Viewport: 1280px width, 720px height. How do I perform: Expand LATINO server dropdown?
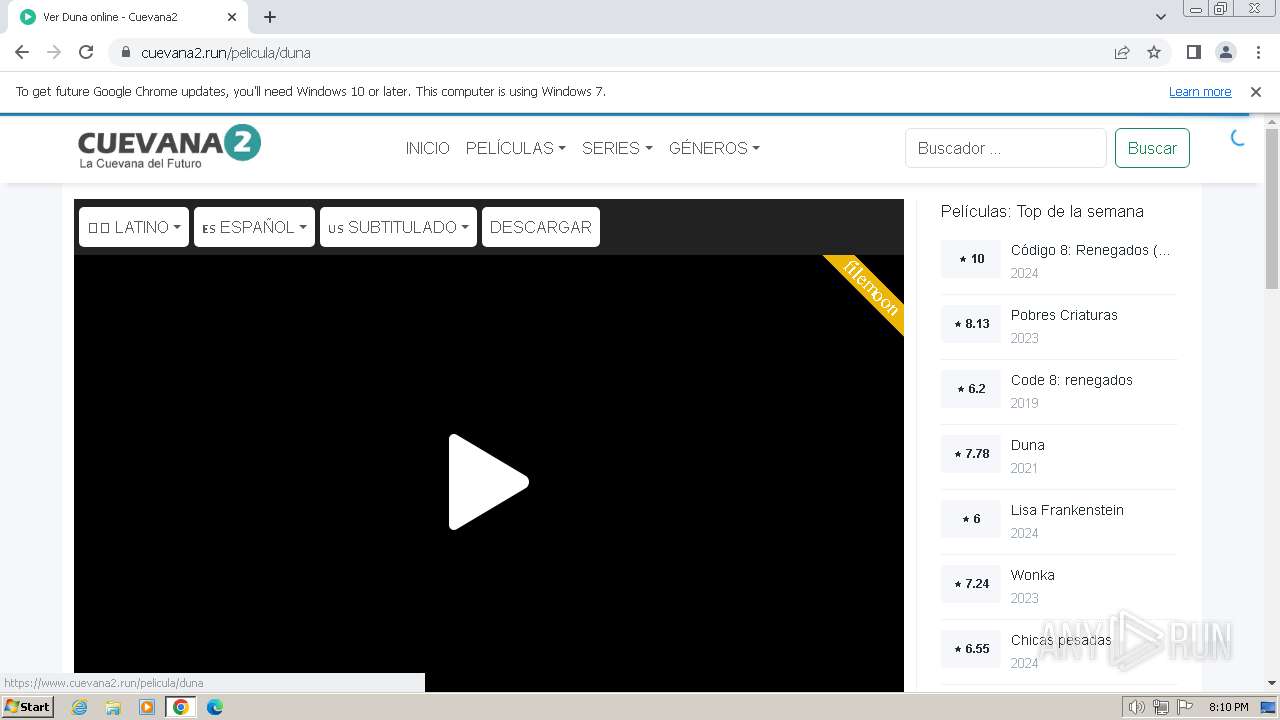point(134,227)
